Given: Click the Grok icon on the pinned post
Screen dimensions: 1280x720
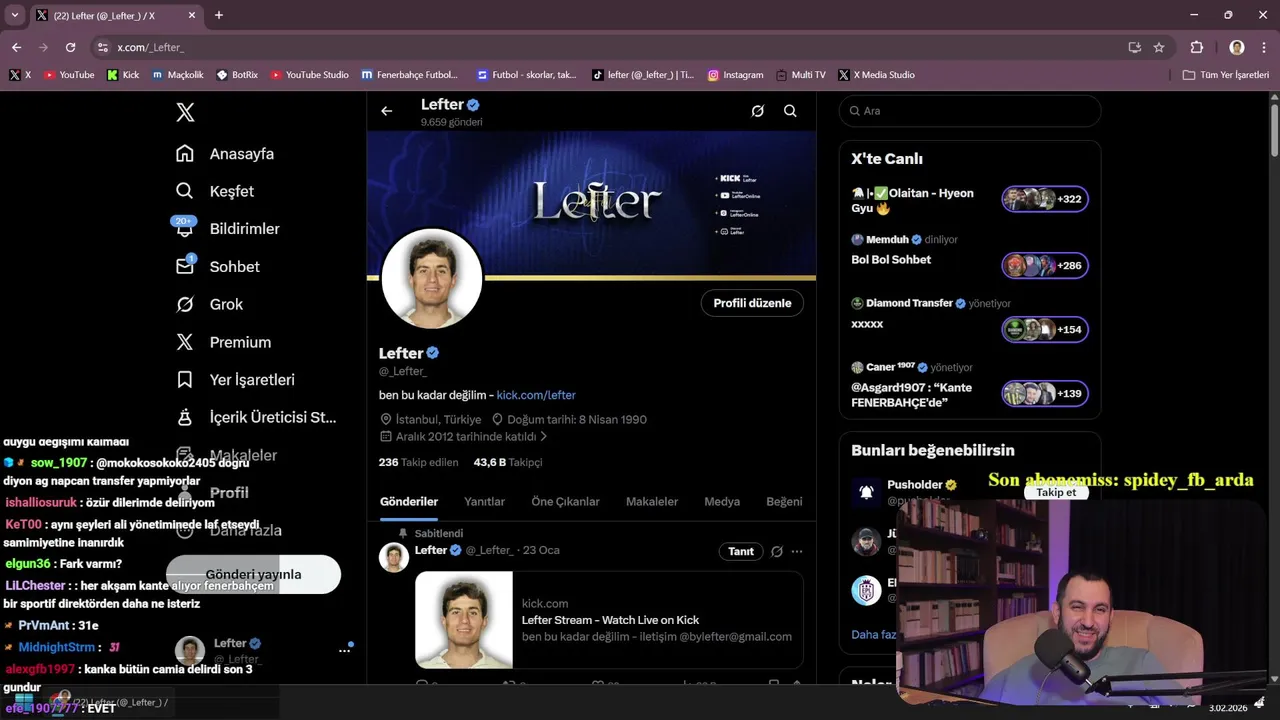Looking at the screenshot, I should point(776,551).
